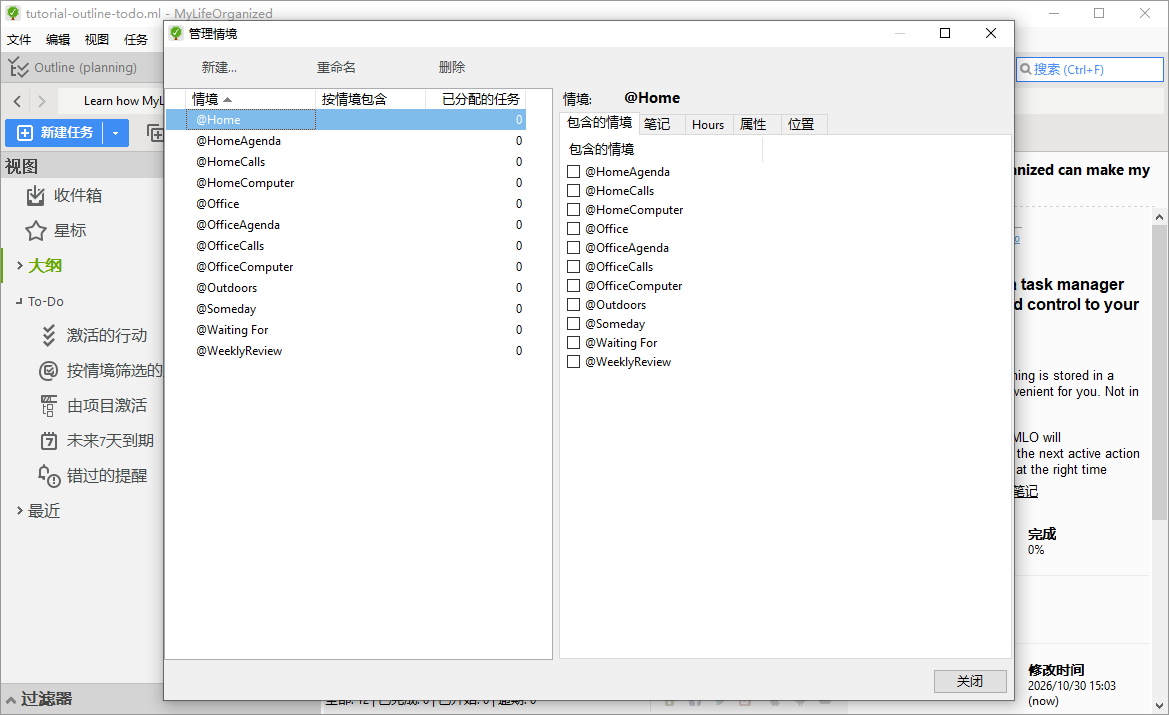Open the 新建任务 dropdown arrow
This screenshot has height=715, width=1169.
tap(116, 133)
